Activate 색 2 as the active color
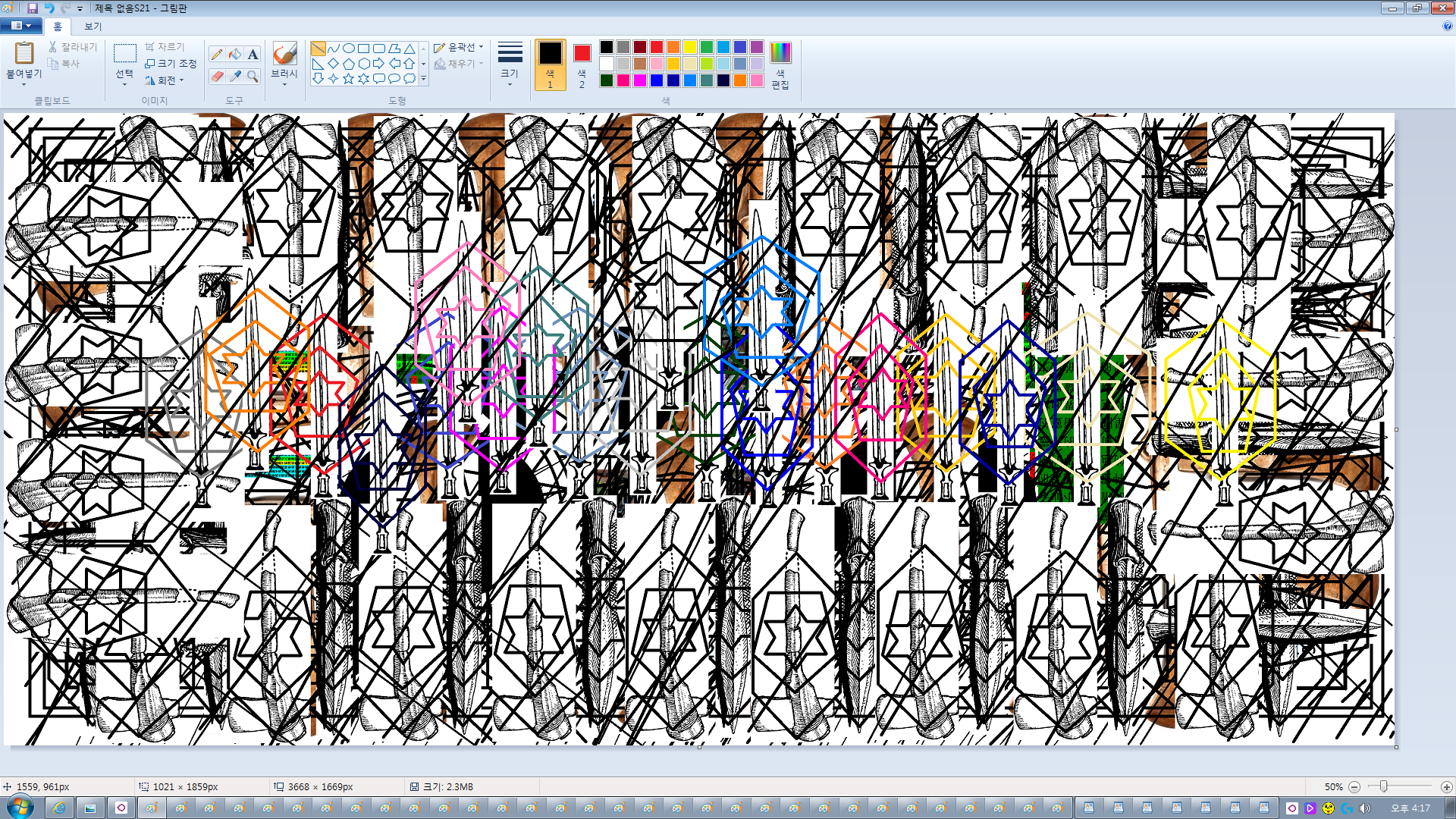This screenshot has width=1456, height=819. [x=582, y=65]
